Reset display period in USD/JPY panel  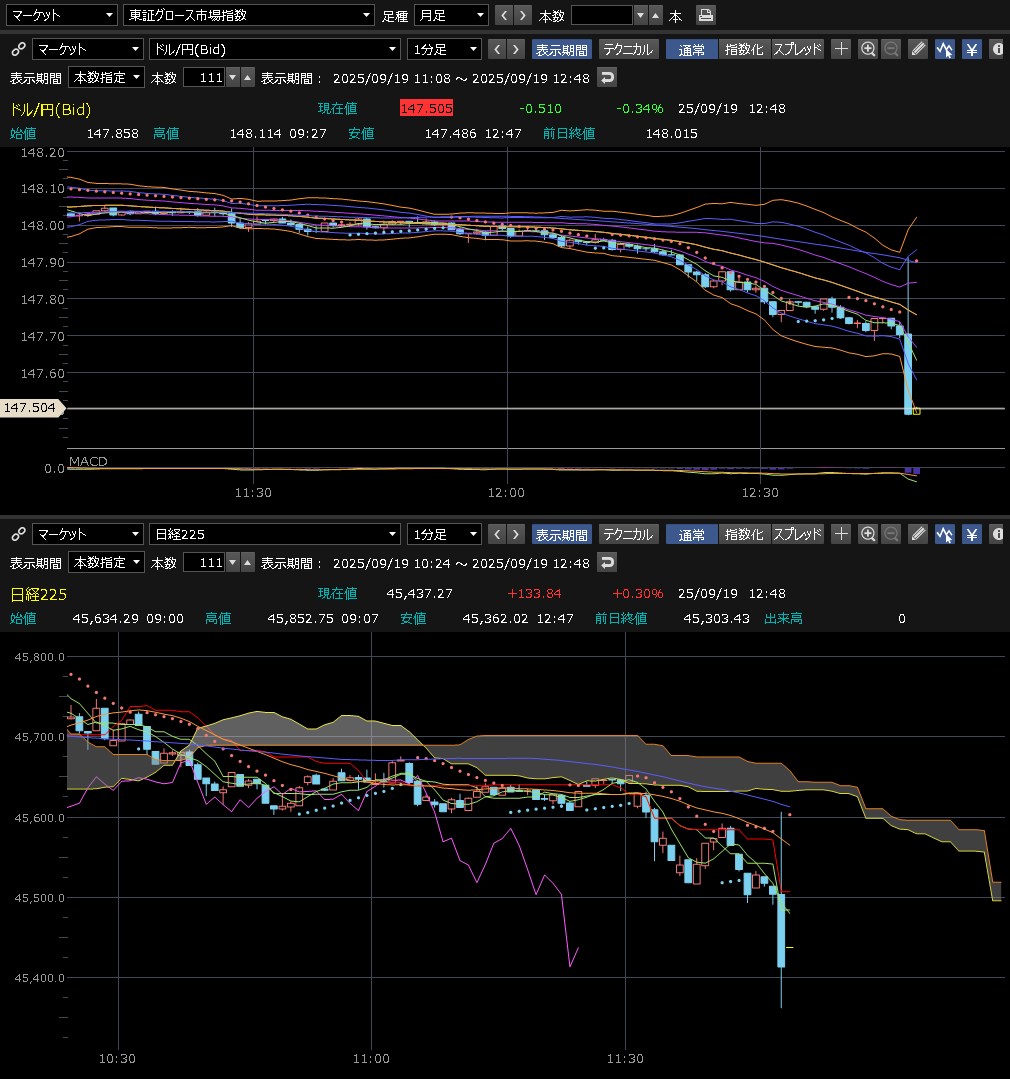click(607, 78)
